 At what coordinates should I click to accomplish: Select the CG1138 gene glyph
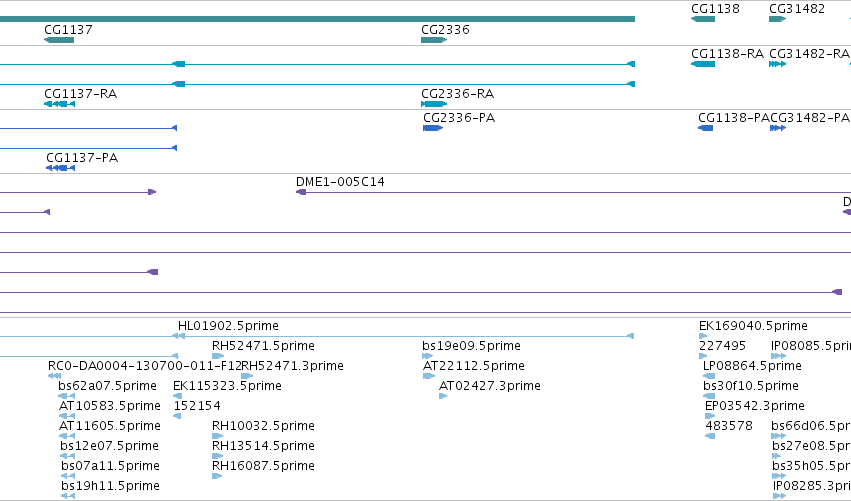703,19
